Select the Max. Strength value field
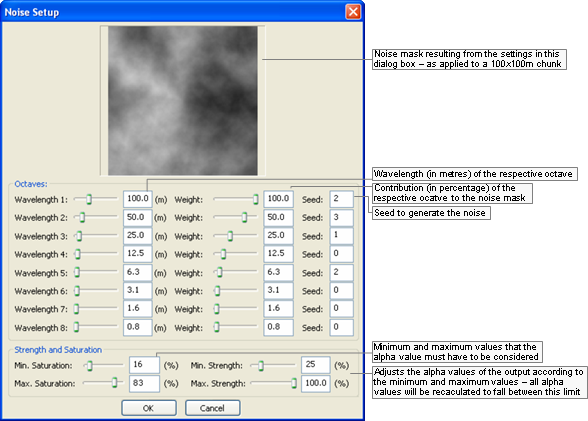The width and height of the screenshot is (588, 421). click(316, 384)
